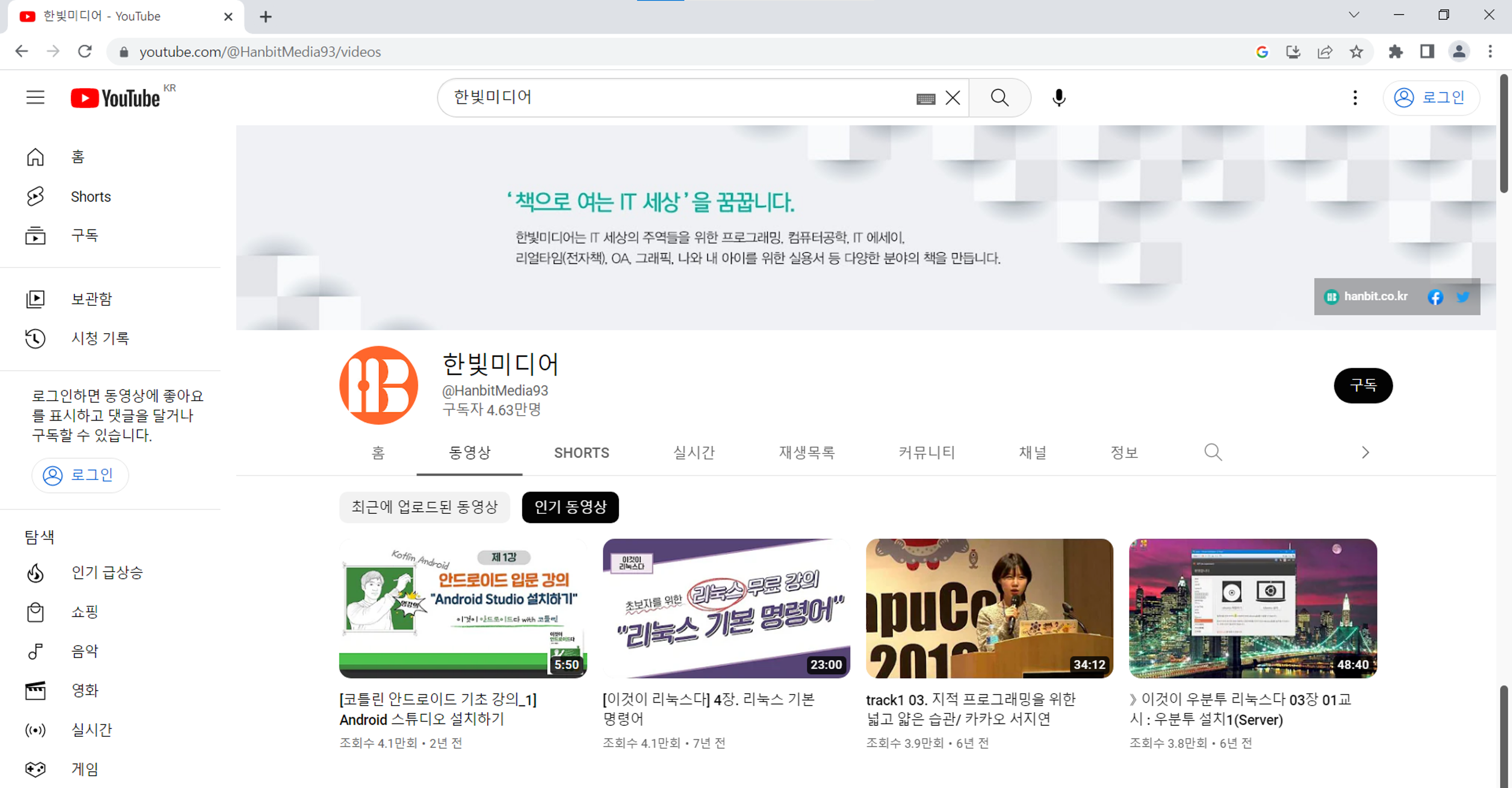Open video title track1 03 지적 프로그래밍
Image resolution: width=1512 pixels, height=788 pixels.
(971, 710)
